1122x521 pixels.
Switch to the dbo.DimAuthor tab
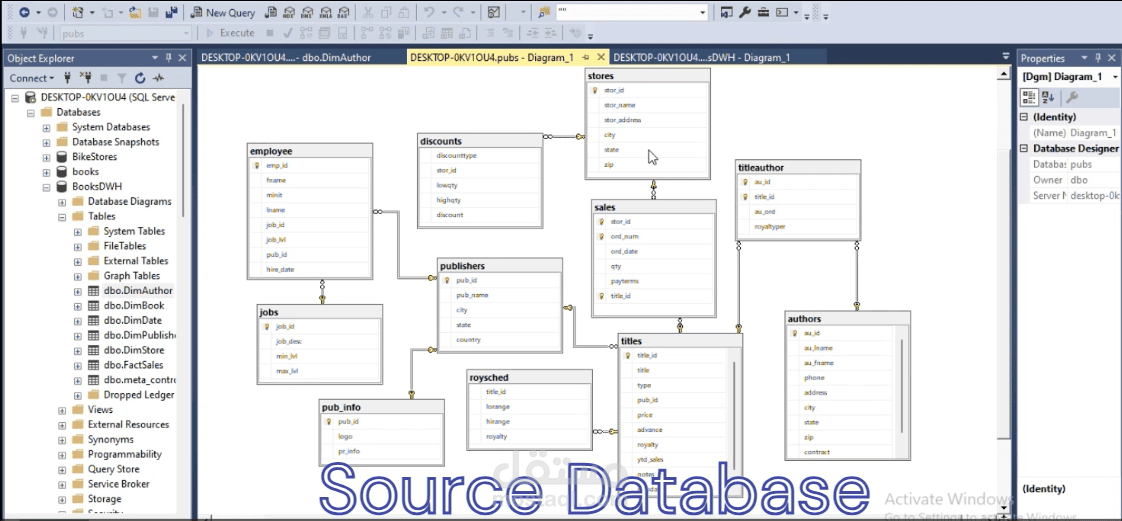point(286,58)
